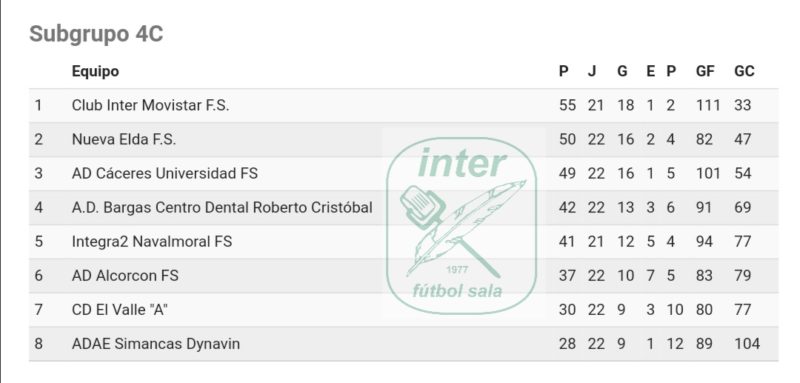Select the Club Inter Movistar F.S. team name
Viewport: 800px width, 383px height.
[151, 105]
